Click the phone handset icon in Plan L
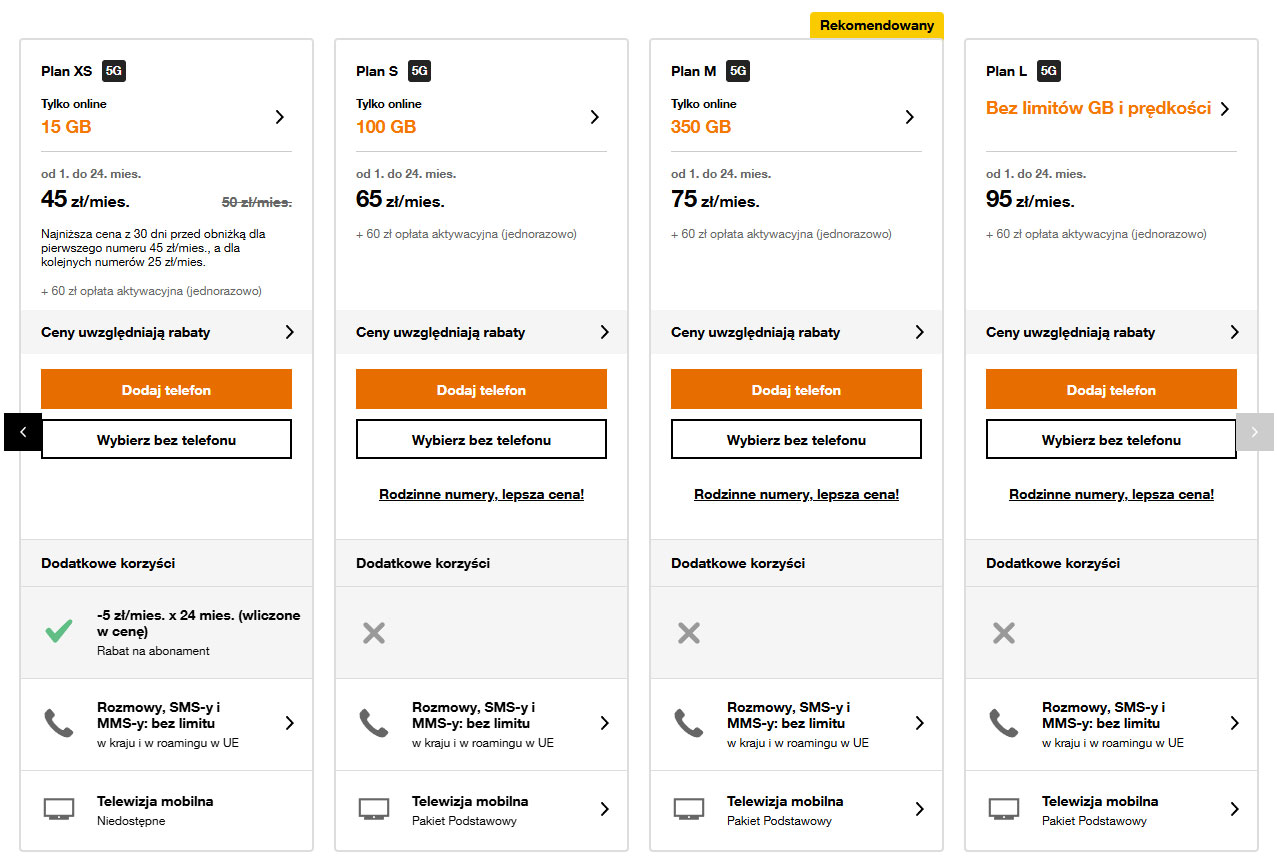Image resolution: width=1277 pixels, height=857 pixels. tap(1003, 723)
